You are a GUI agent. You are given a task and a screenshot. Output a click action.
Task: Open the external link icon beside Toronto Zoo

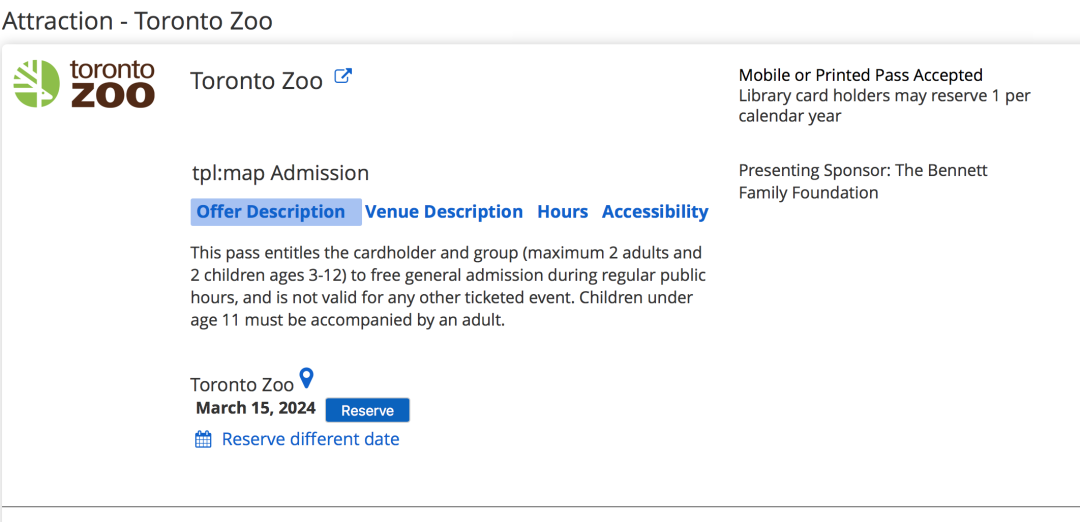click(x=343, y=76)
